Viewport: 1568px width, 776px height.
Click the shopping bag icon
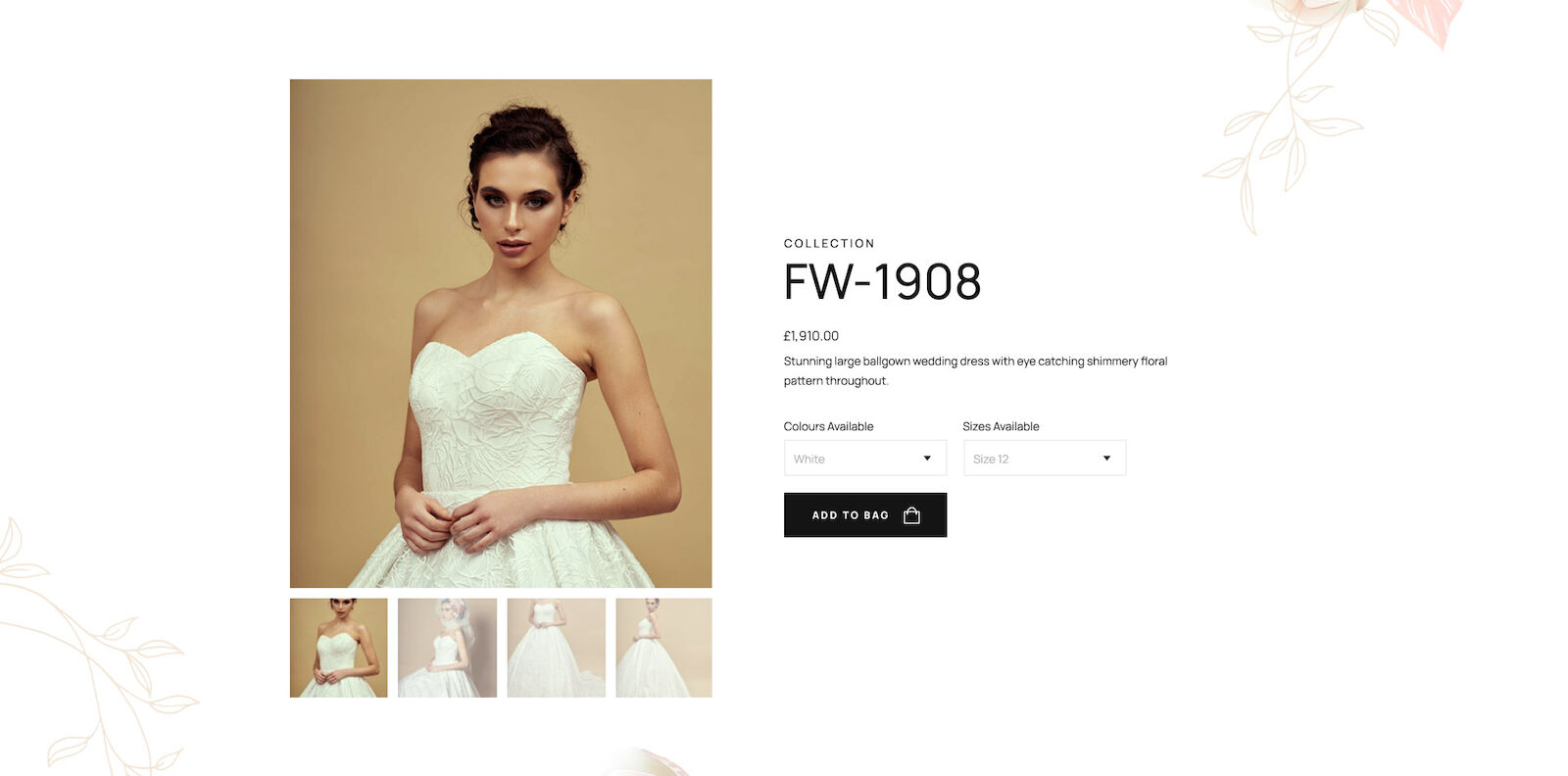point(911,515)
